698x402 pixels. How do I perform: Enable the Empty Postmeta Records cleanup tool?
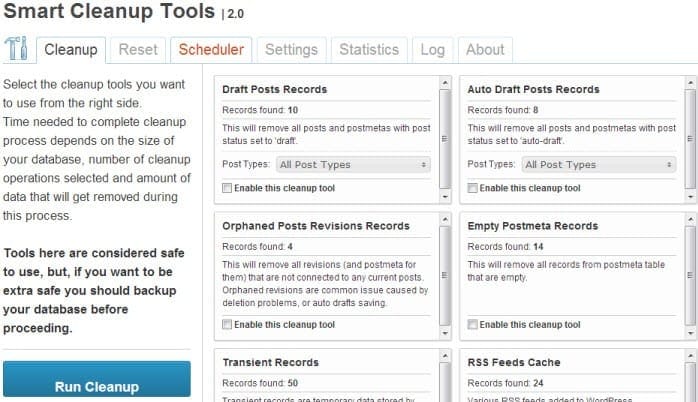(x=472, y=325)
